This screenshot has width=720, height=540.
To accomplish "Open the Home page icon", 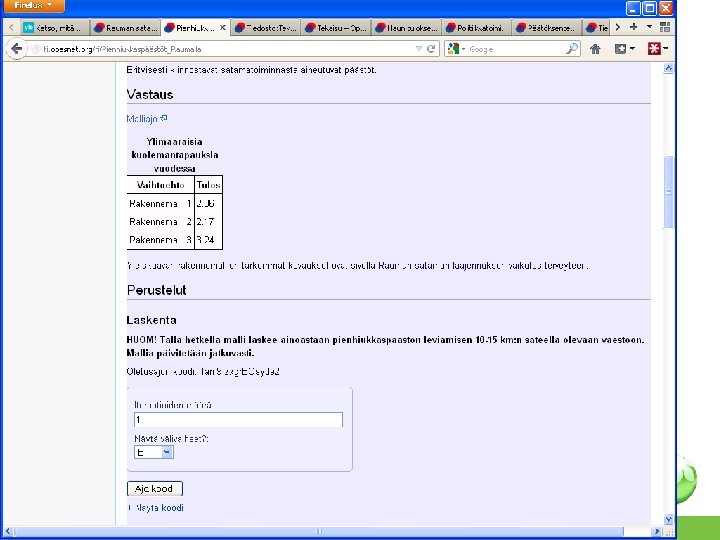I will (x=596, y=49).
